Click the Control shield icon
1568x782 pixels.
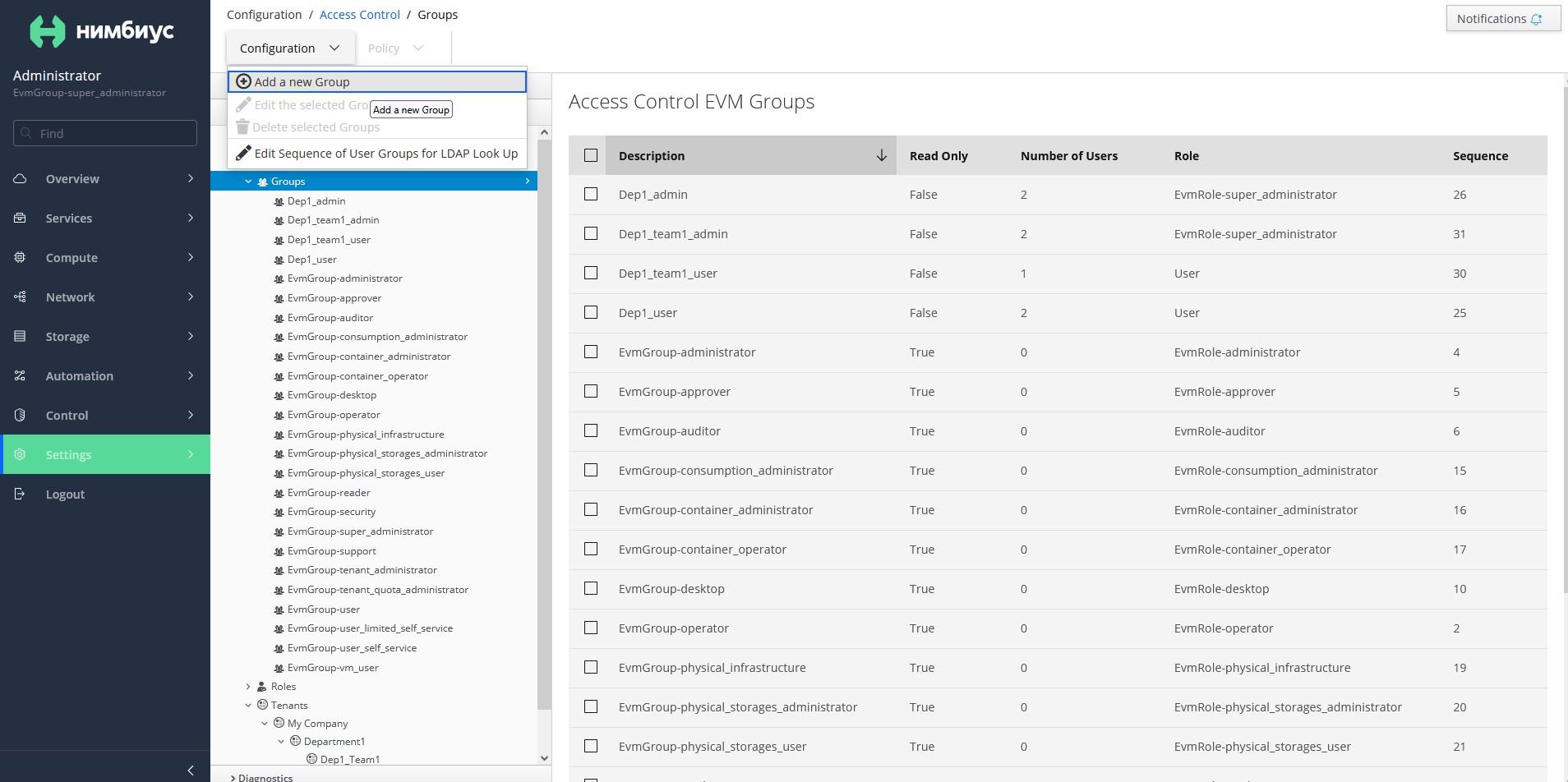pos(20,415)
